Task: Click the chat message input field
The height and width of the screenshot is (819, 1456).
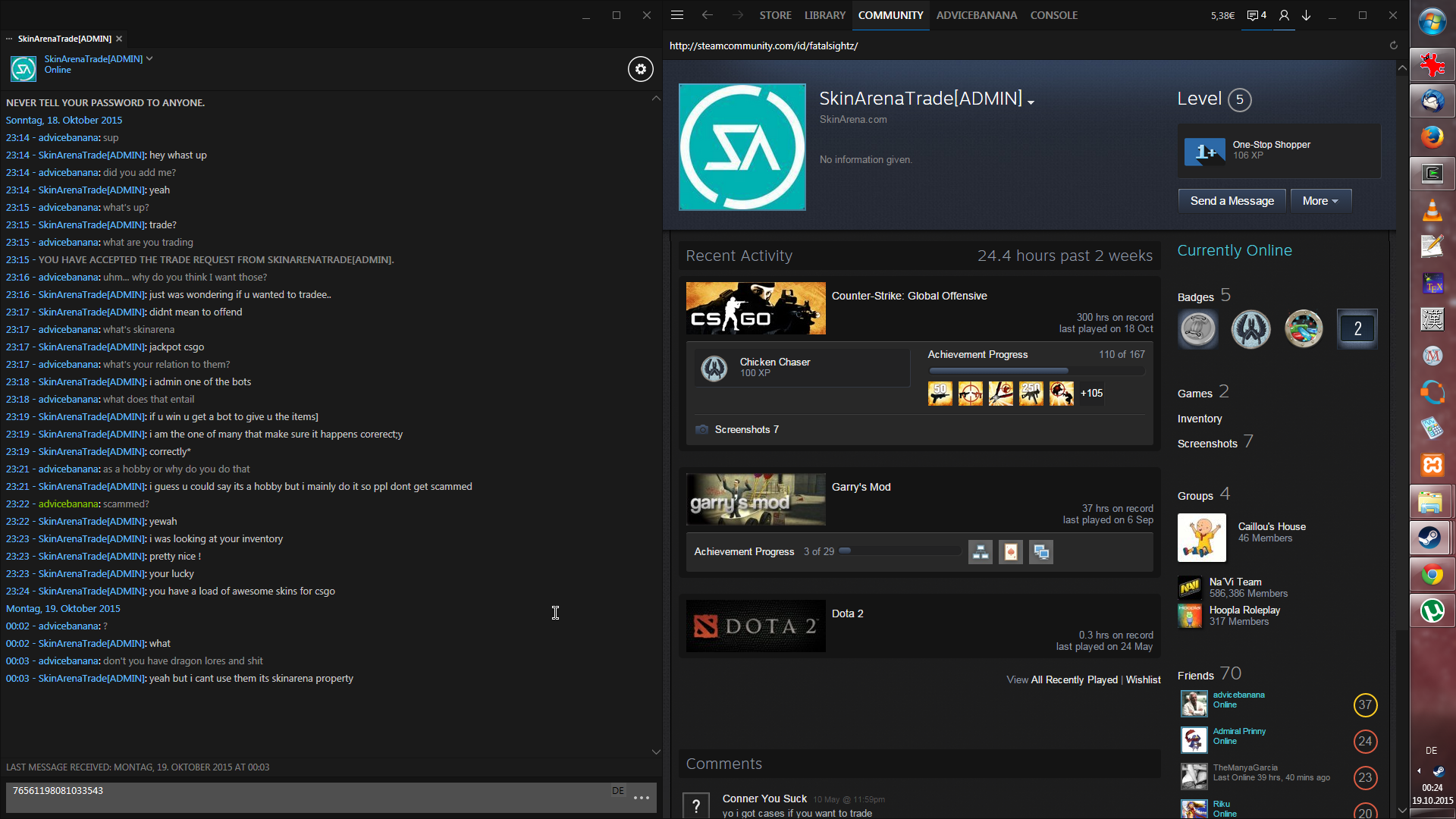Action: [303, 797]
